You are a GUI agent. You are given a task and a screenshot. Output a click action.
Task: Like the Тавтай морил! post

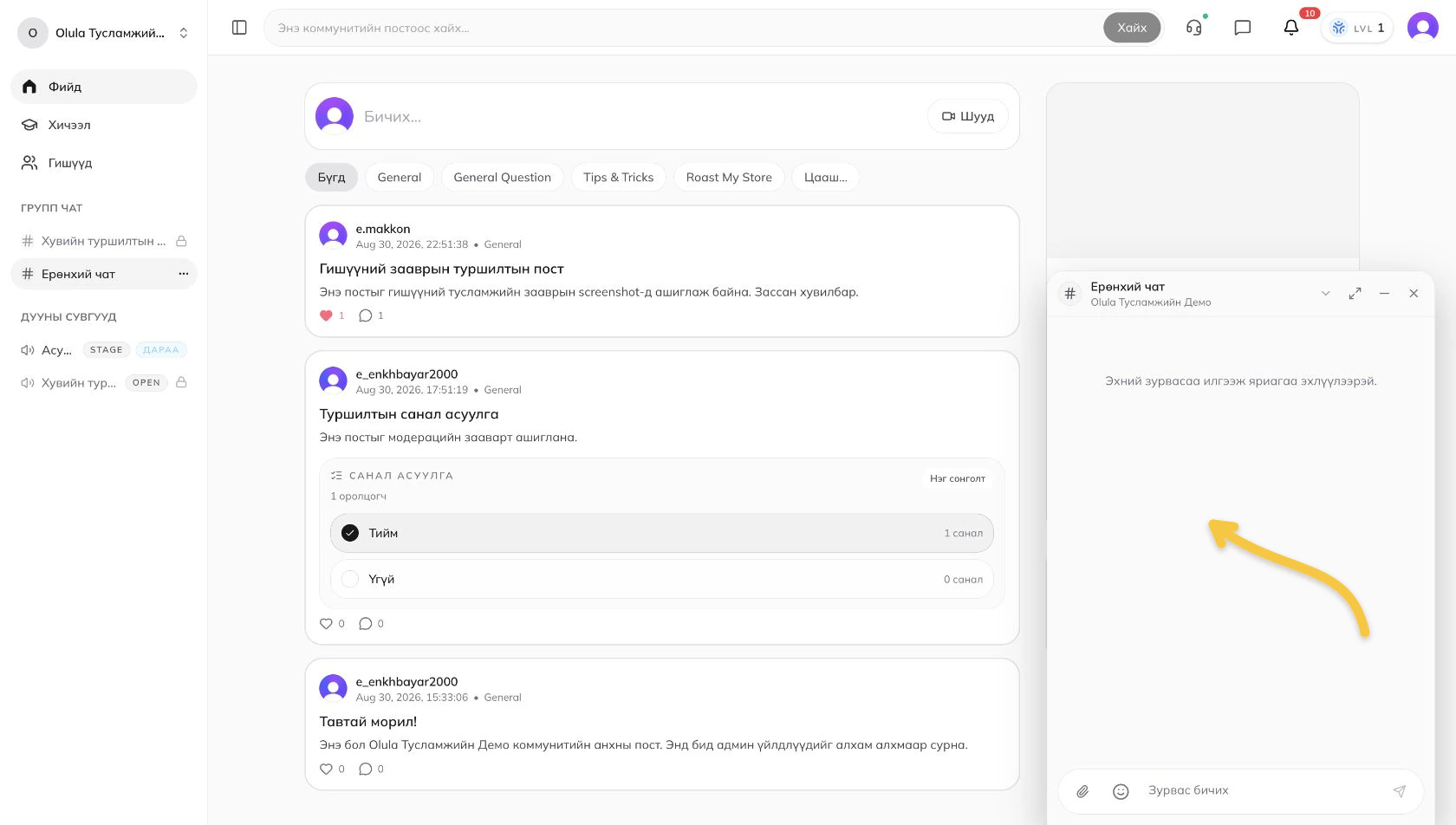[326, 769]
